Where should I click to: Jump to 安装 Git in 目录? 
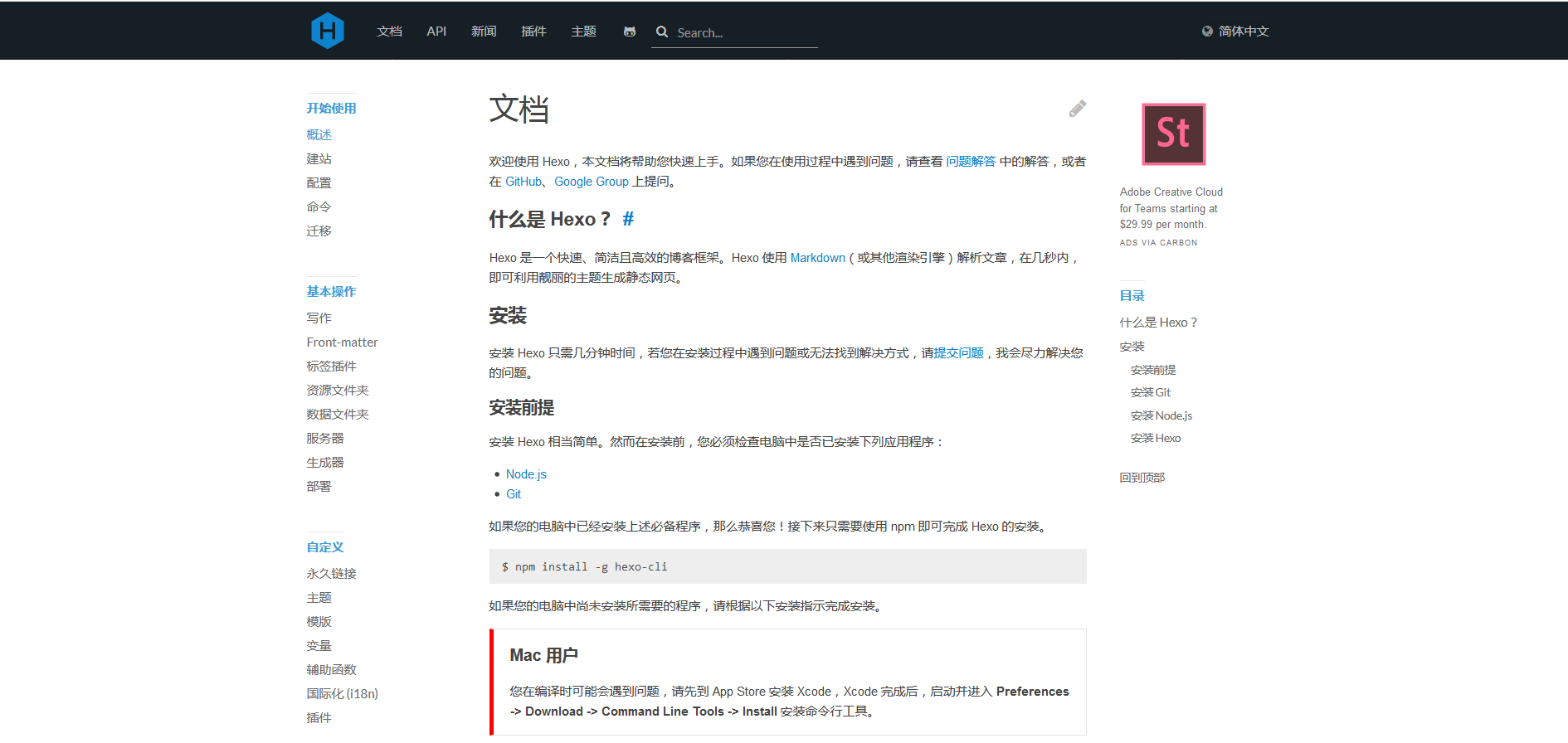click(x=1151, y=392)
